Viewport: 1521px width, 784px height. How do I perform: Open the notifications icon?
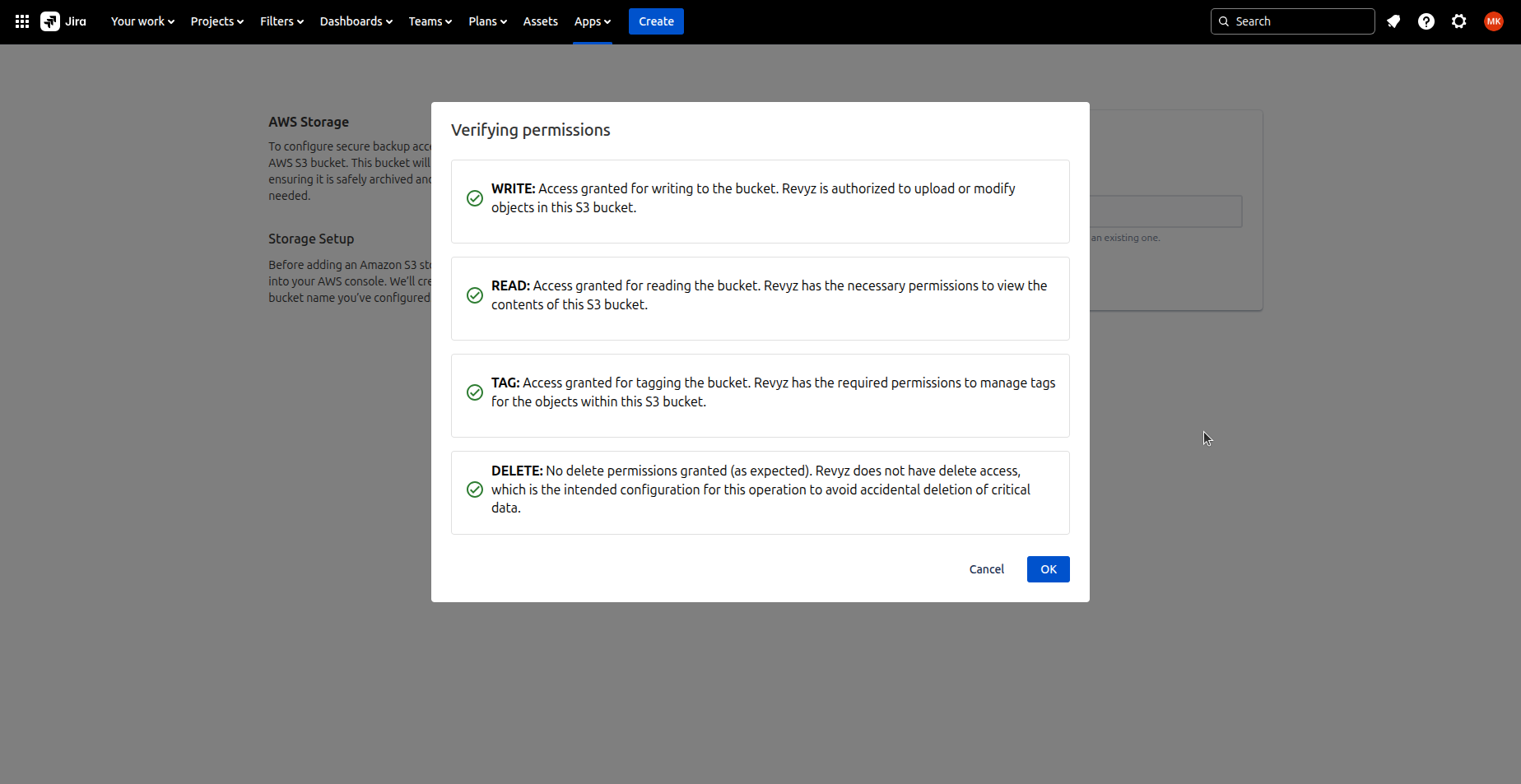tap(1393, 21)
